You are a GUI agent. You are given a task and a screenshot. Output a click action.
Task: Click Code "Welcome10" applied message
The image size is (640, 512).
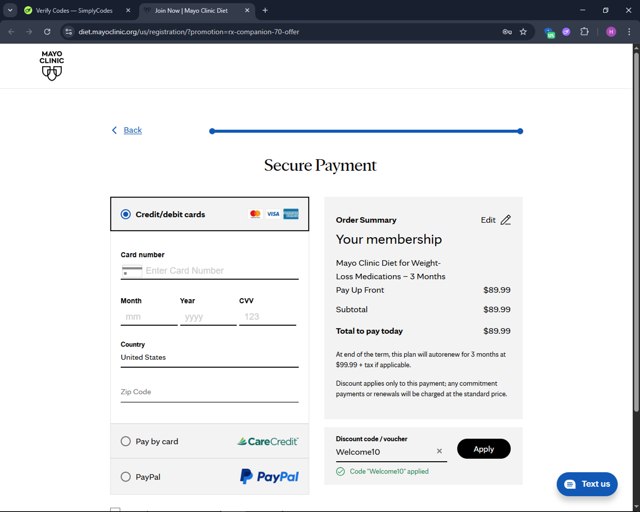point(389,472)
